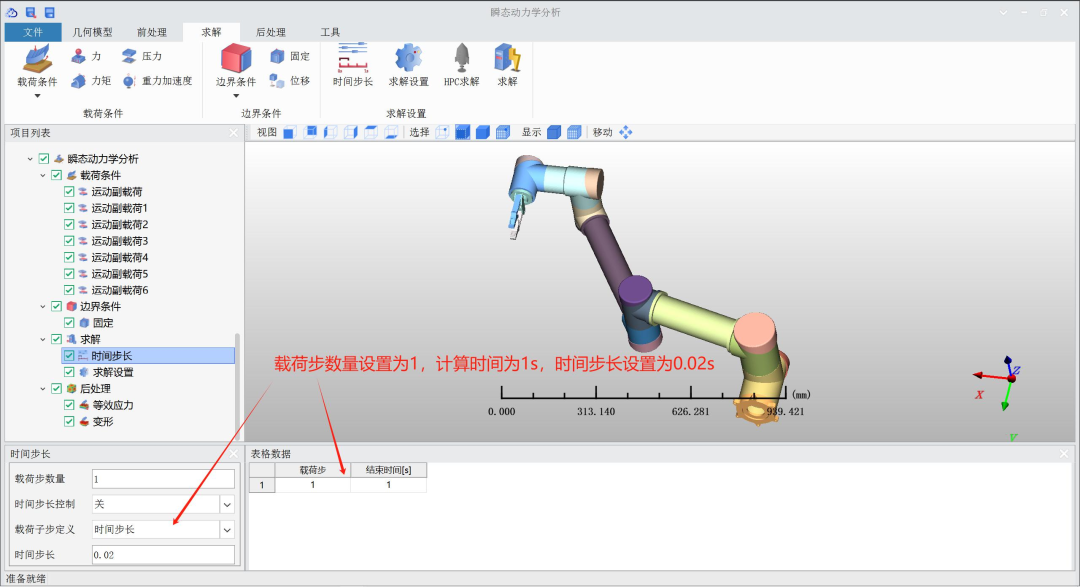
Task: Collapse 后处理 tree node
Action: (x=43, y=389)
